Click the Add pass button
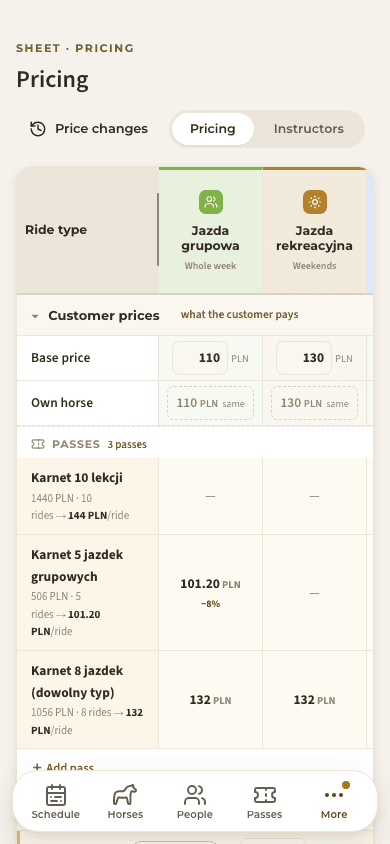The width and height of the screenshot is (390, 844). click(63, 767)
